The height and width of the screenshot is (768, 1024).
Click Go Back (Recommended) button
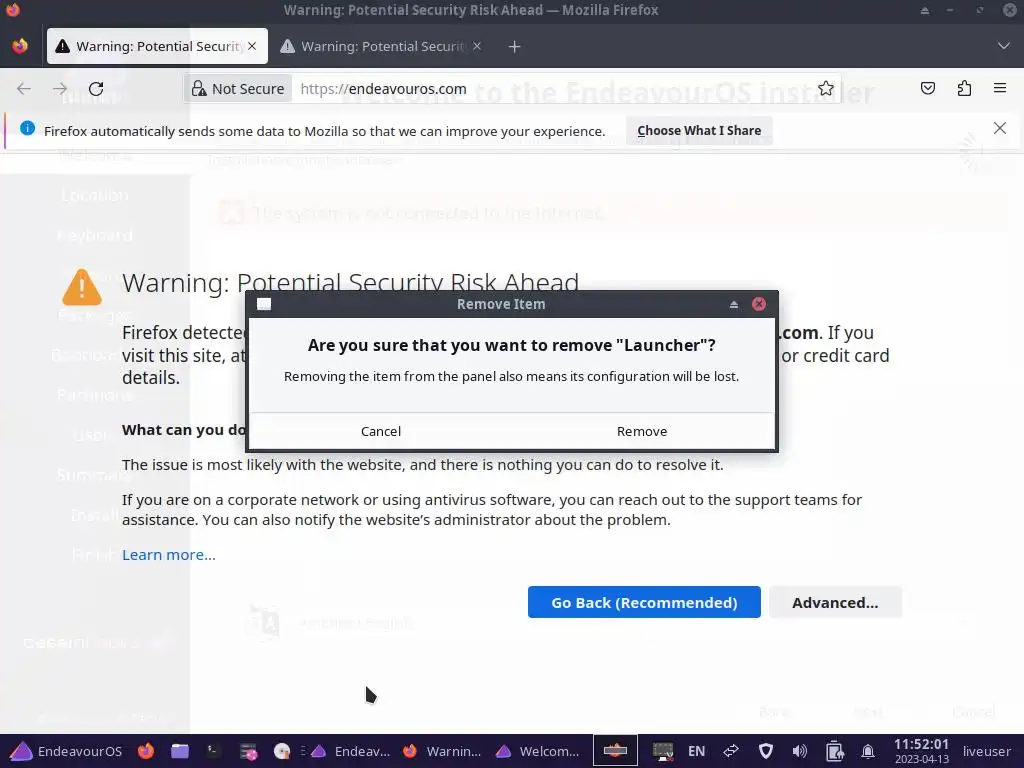(x=644, y=602)
